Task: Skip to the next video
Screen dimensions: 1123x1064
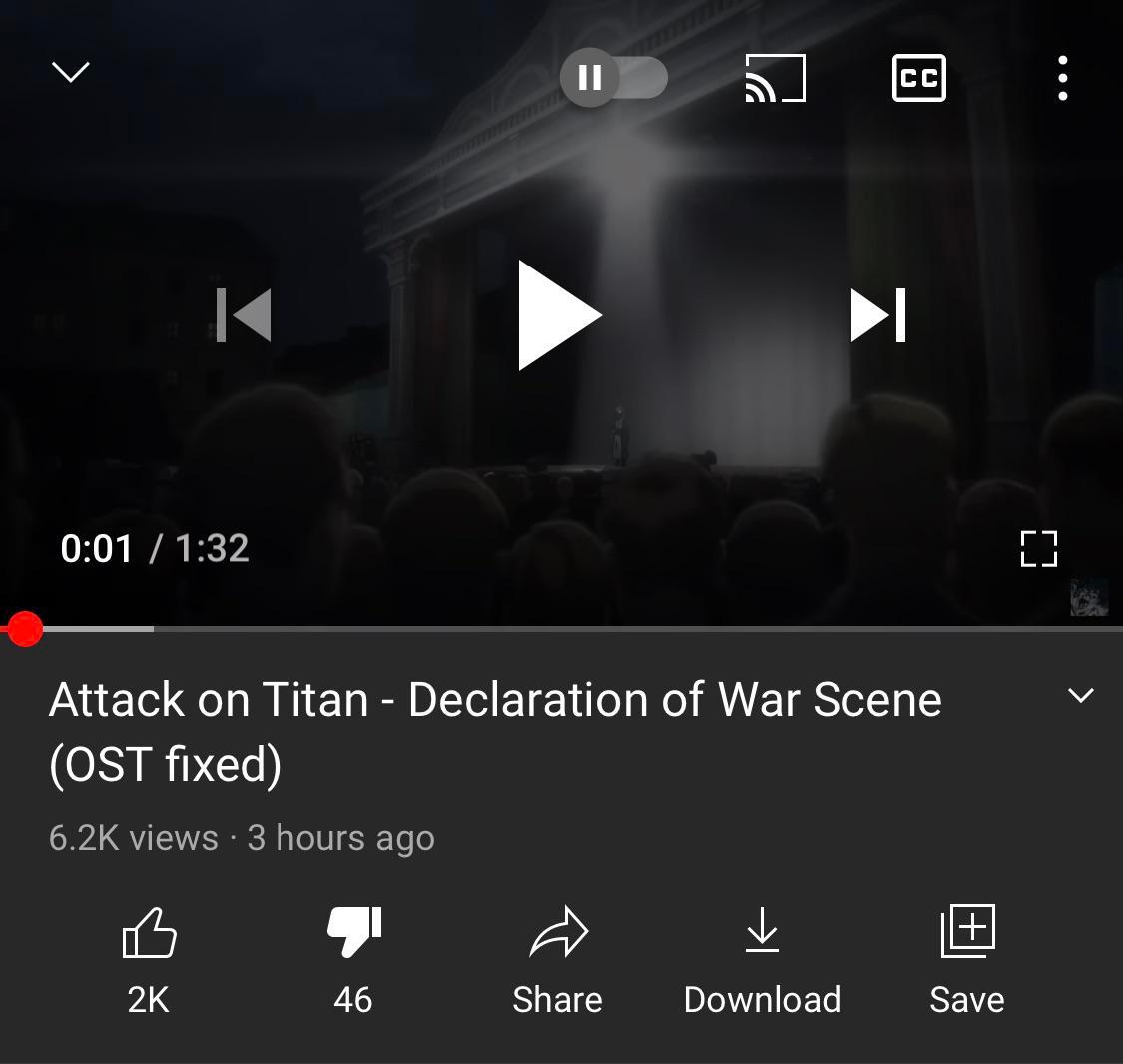Action: point(878,315)
